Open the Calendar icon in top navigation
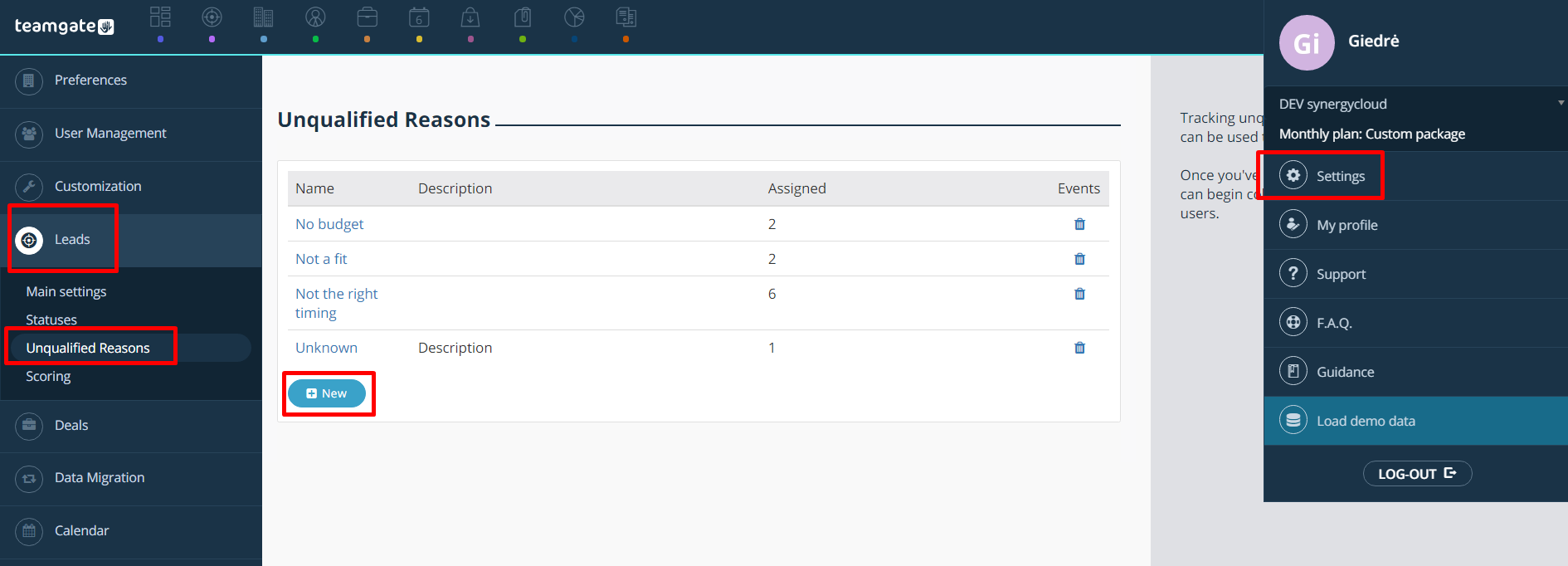This screenshot has height=566, width=1568. click(x=419, y=17)
